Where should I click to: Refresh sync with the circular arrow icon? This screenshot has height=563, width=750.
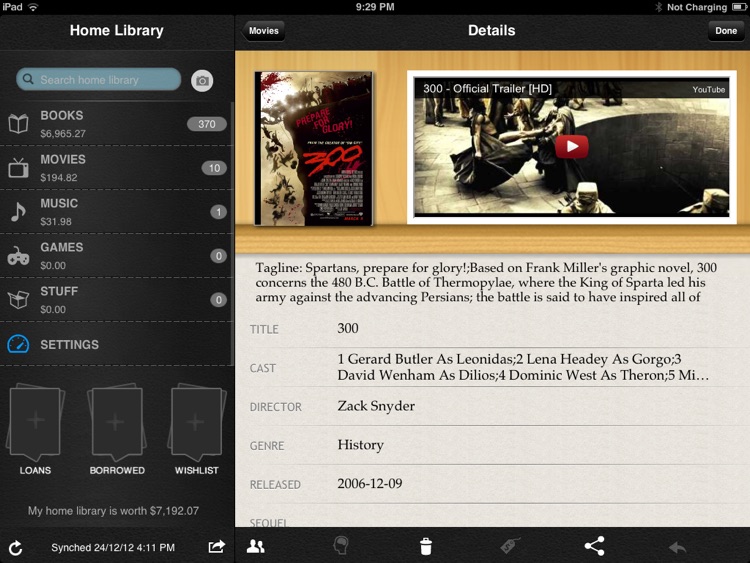pos(15,548)
